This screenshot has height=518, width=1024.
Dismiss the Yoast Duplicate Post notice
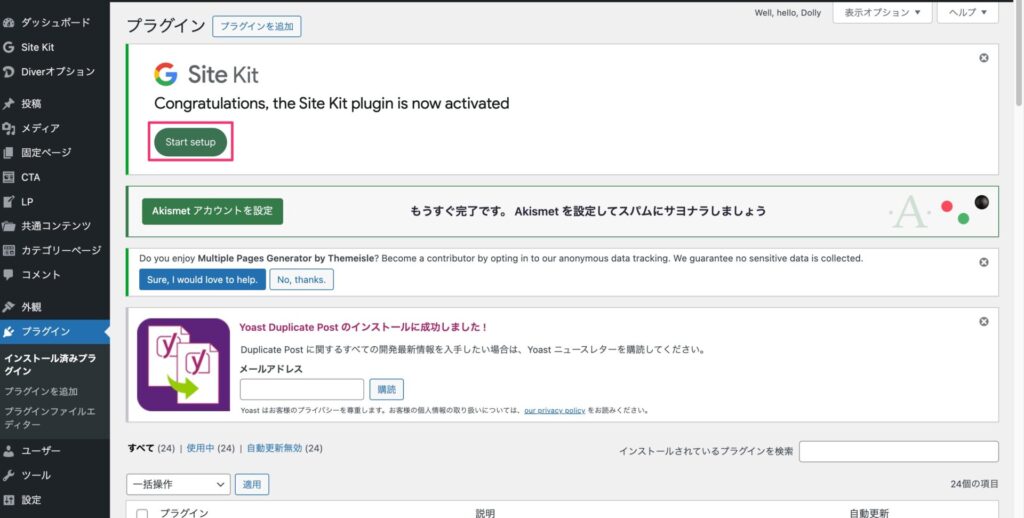pyautogui.click(x=983, y=322)
